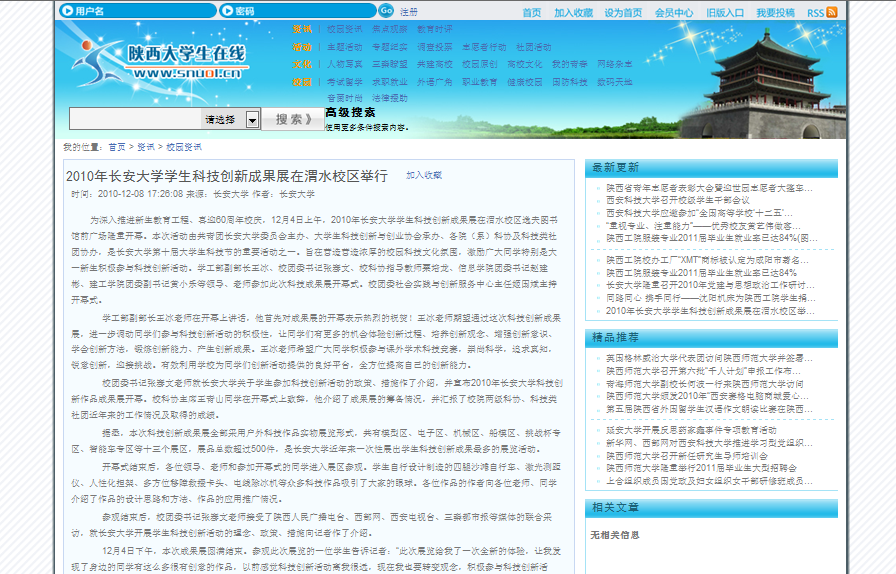Select 设为首页 in the top bar
Viewport: 896px width, 574px height.
pos(624,13)
